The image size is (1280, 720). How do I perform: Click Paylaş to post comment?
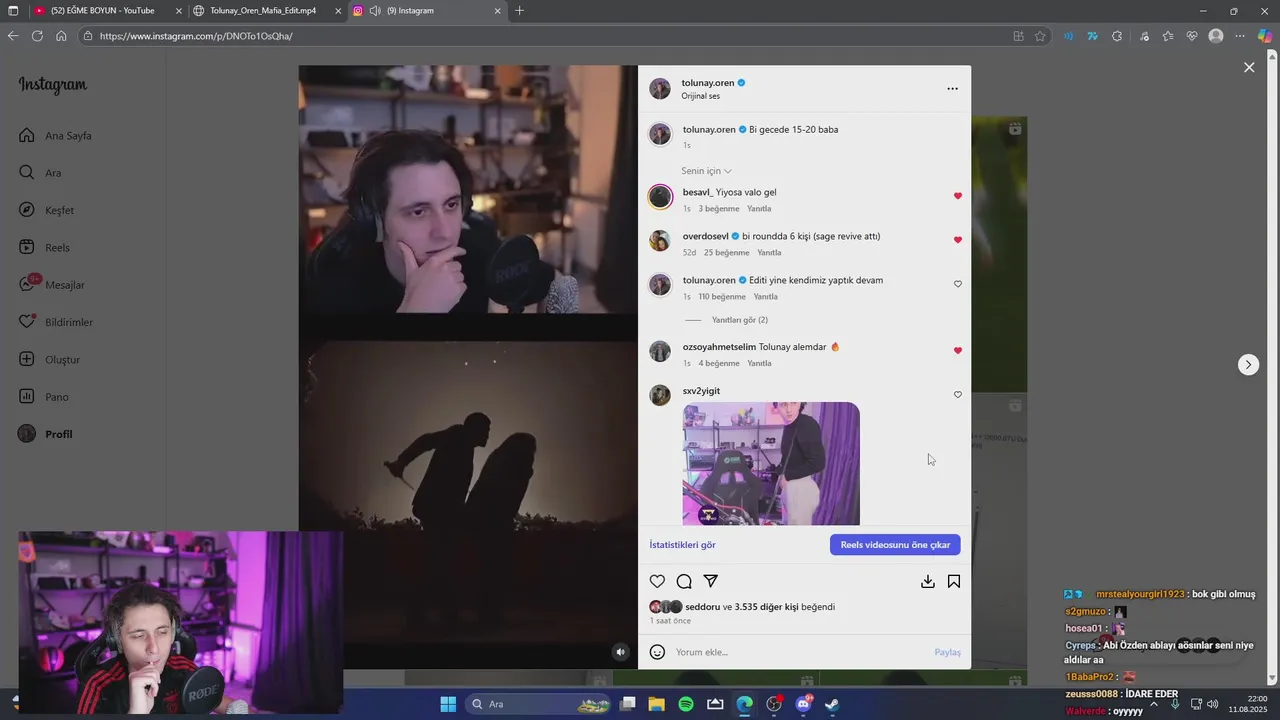tap(947, 652)
